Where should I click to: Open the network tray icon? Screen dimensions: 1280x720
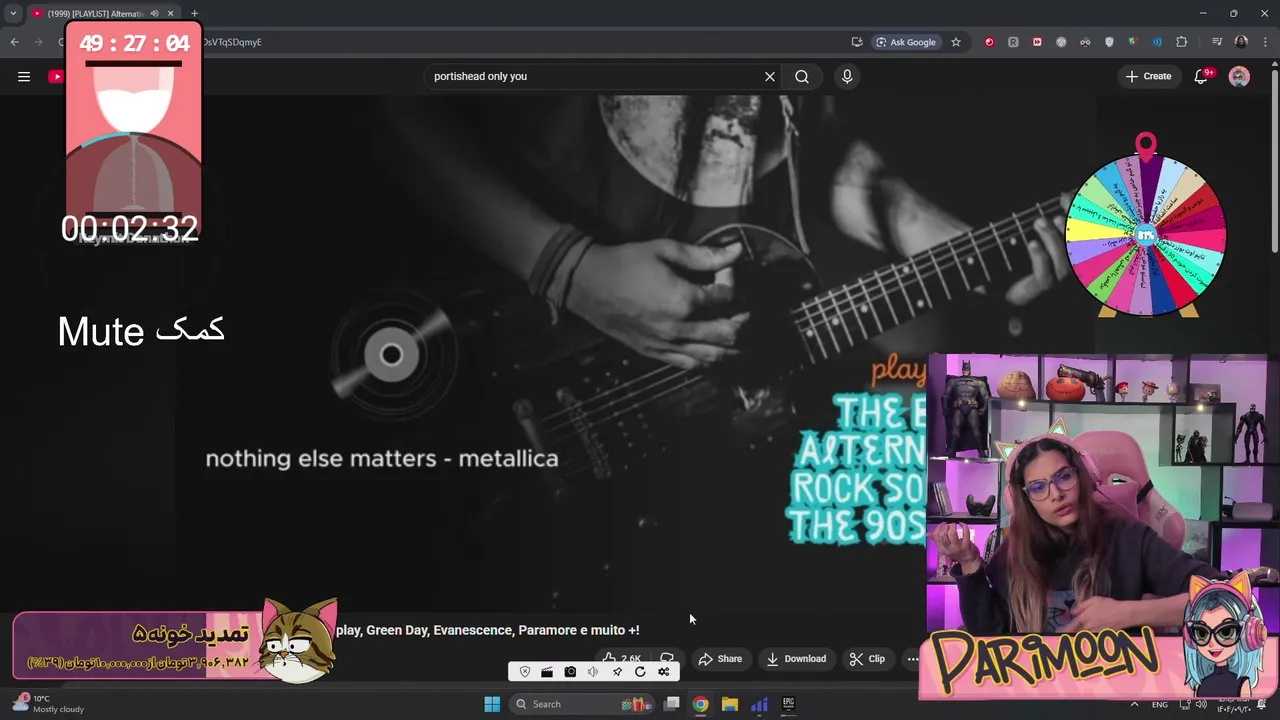pyautogui.click(x=1184, y=704)
